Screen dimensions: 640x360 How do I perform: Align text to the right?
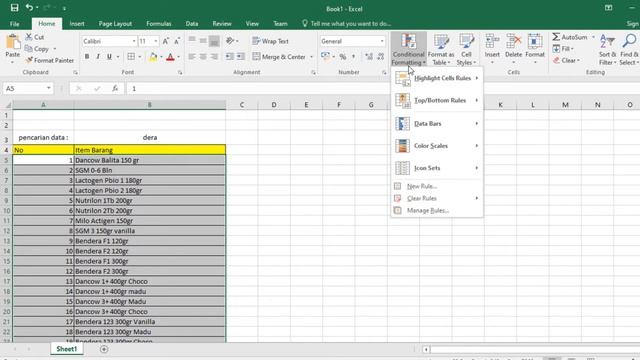pyautogui.click(x=214, y=57)
